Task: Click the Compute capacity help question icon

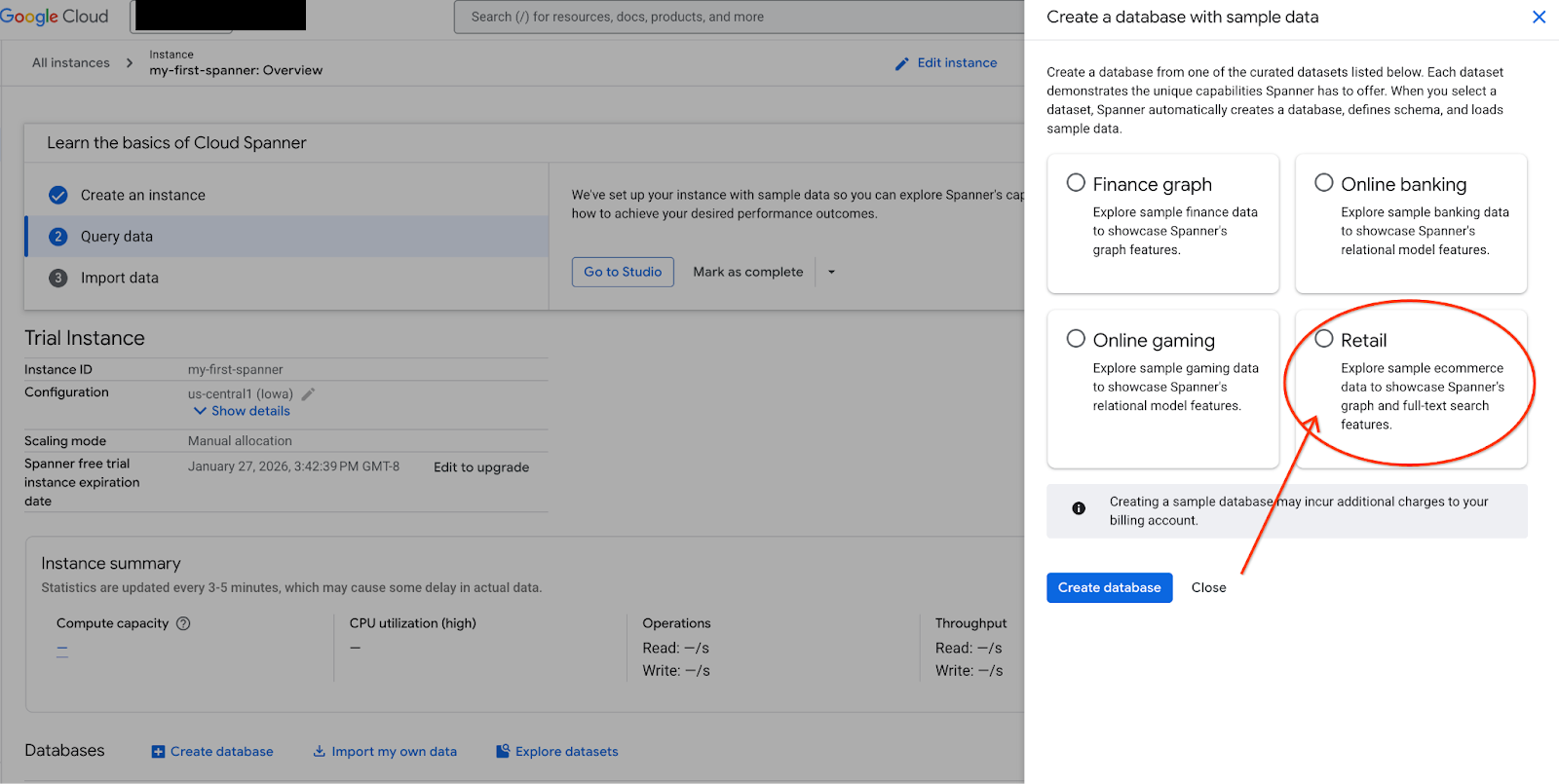Action: [x=183, y=623]
